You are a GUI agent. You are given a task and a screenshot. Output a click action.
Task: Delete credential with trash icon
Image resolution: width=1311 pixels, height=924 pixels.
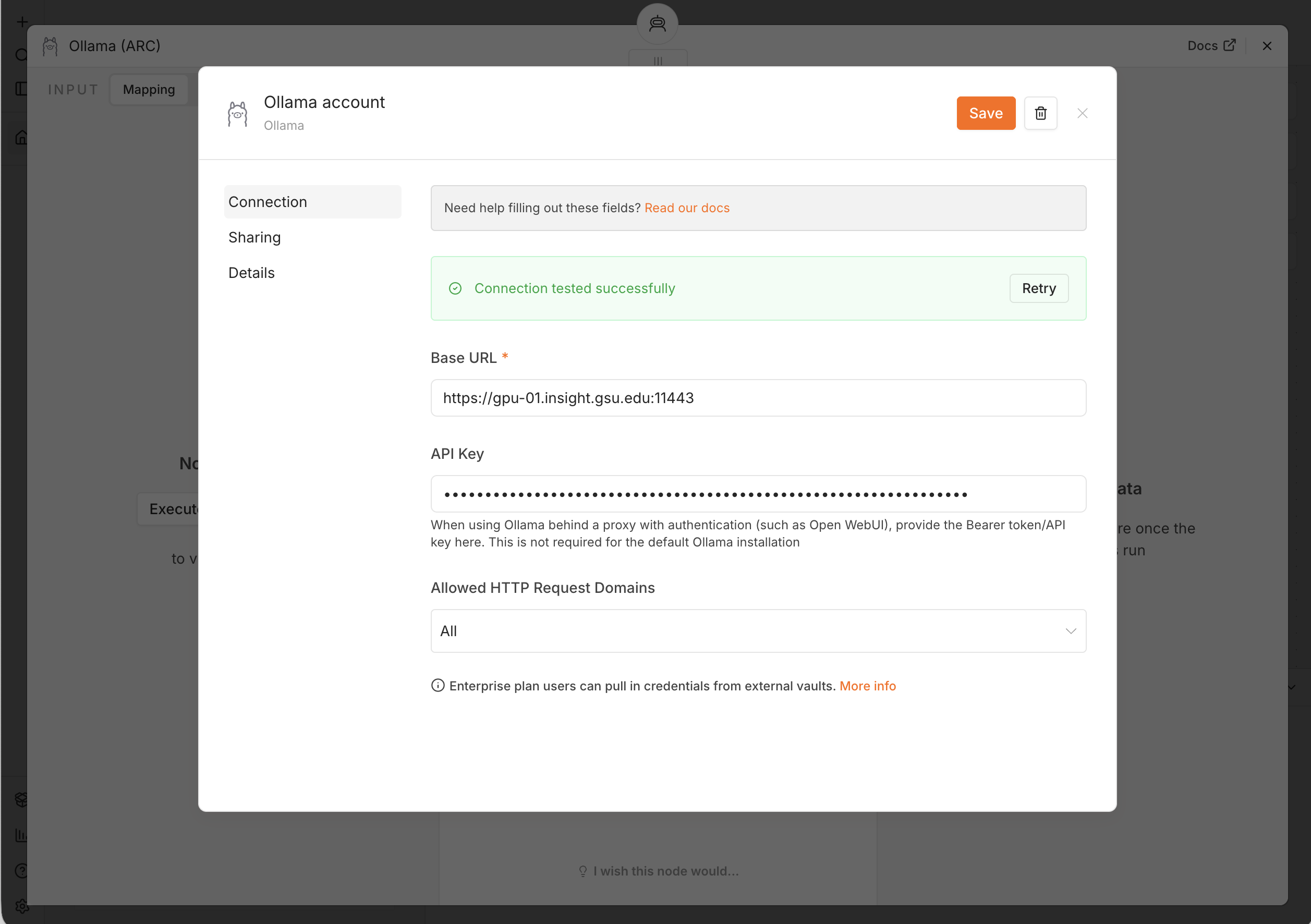(1040, 113)
